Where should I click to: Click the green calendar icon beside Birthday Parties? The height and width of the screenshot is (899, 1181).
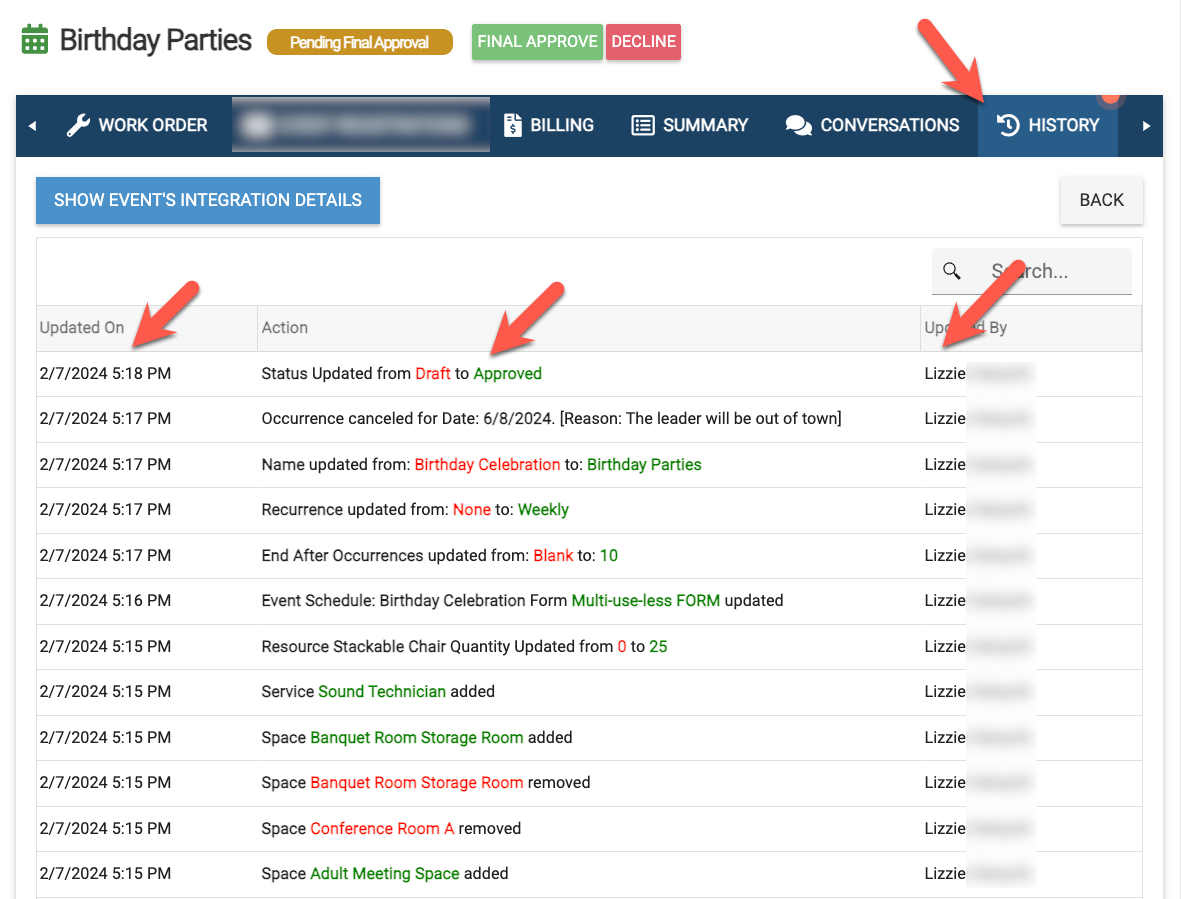point(35,41)
